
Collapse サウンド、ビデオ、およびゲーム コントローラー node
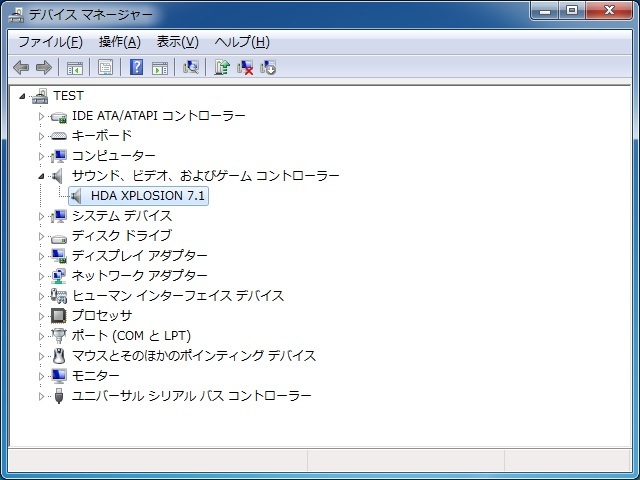(x=41, y=176)
